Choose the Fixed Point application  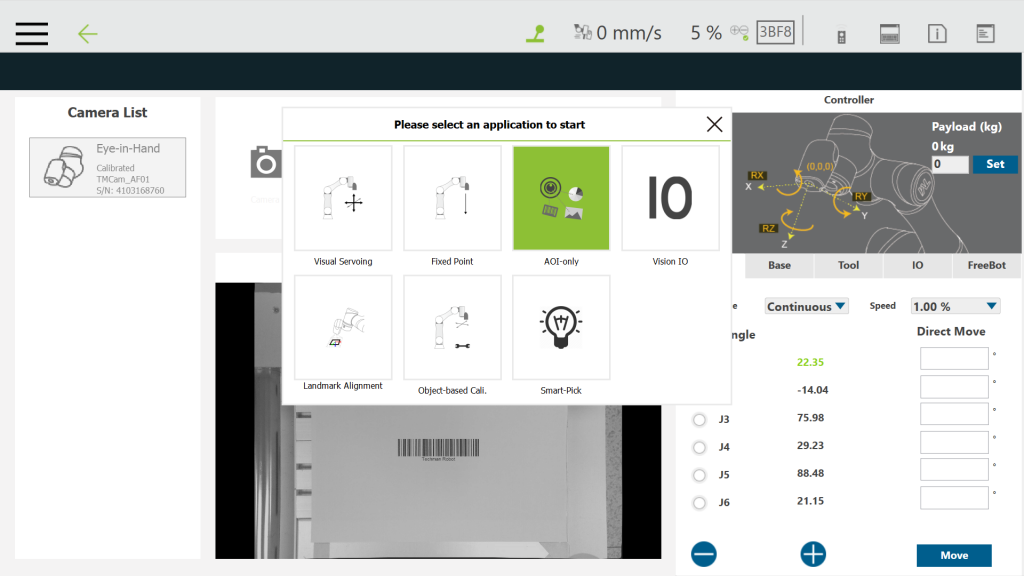tap(452, 198)
